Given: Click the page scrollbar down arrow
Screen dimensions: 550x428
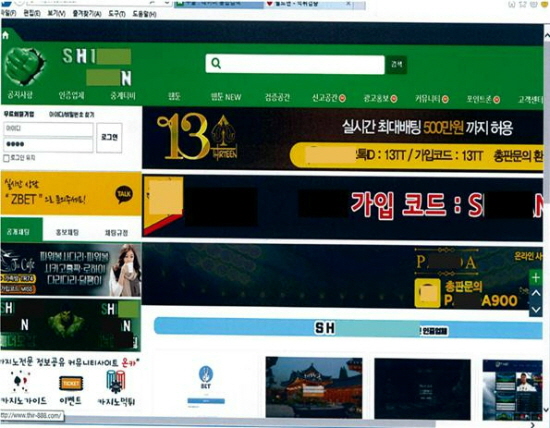Looking at the screenshot, I should (x=546, y=409).
